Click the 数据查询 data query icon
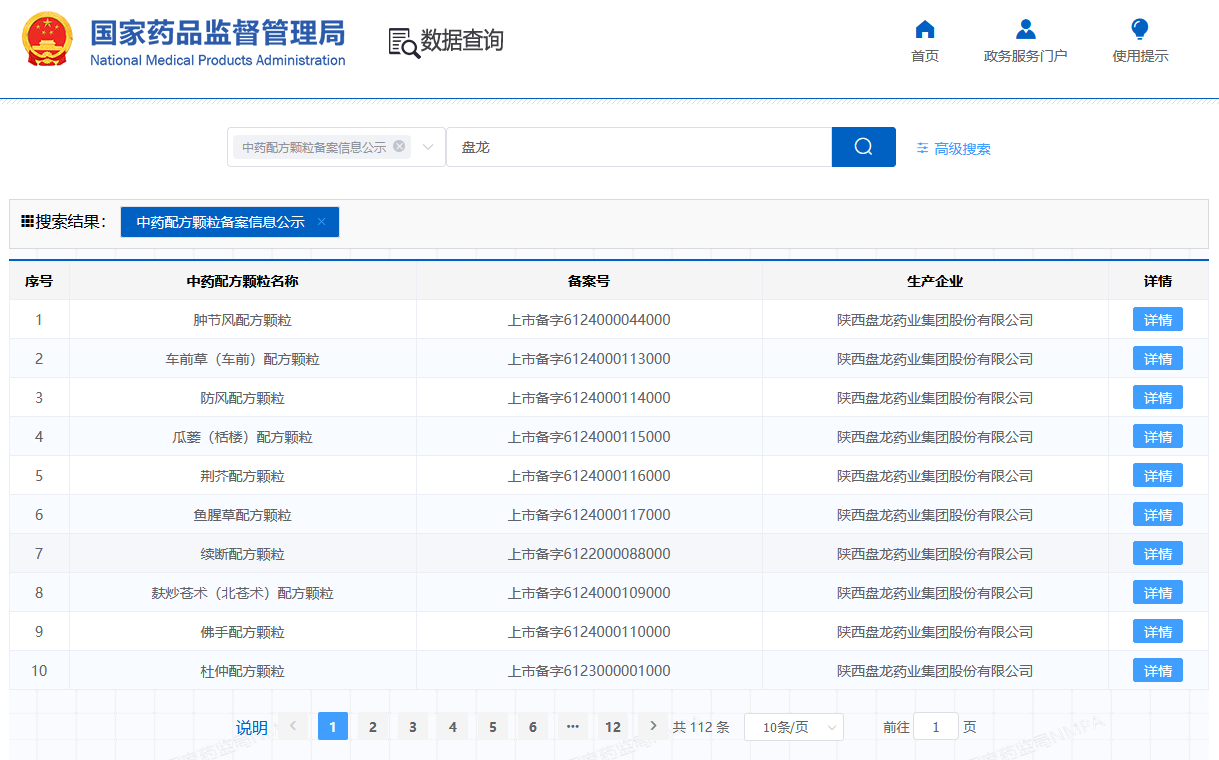 tap(404, 42)
